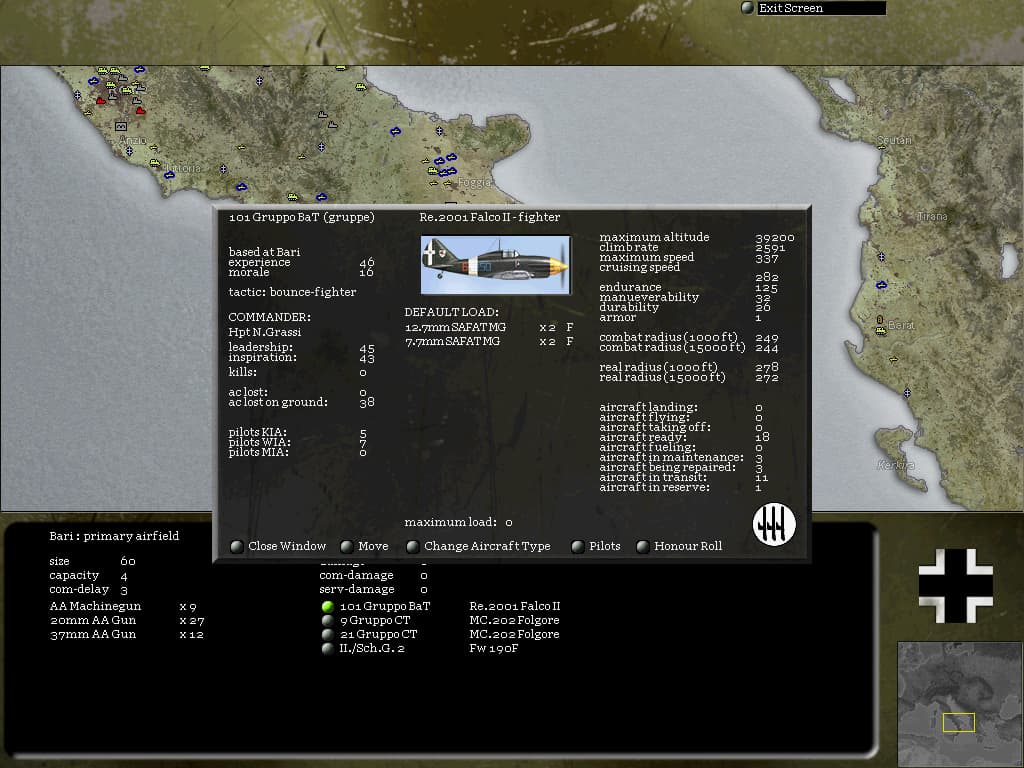Click the Barat label on the map
The image size is (1024, 768).
click(901, 325)
